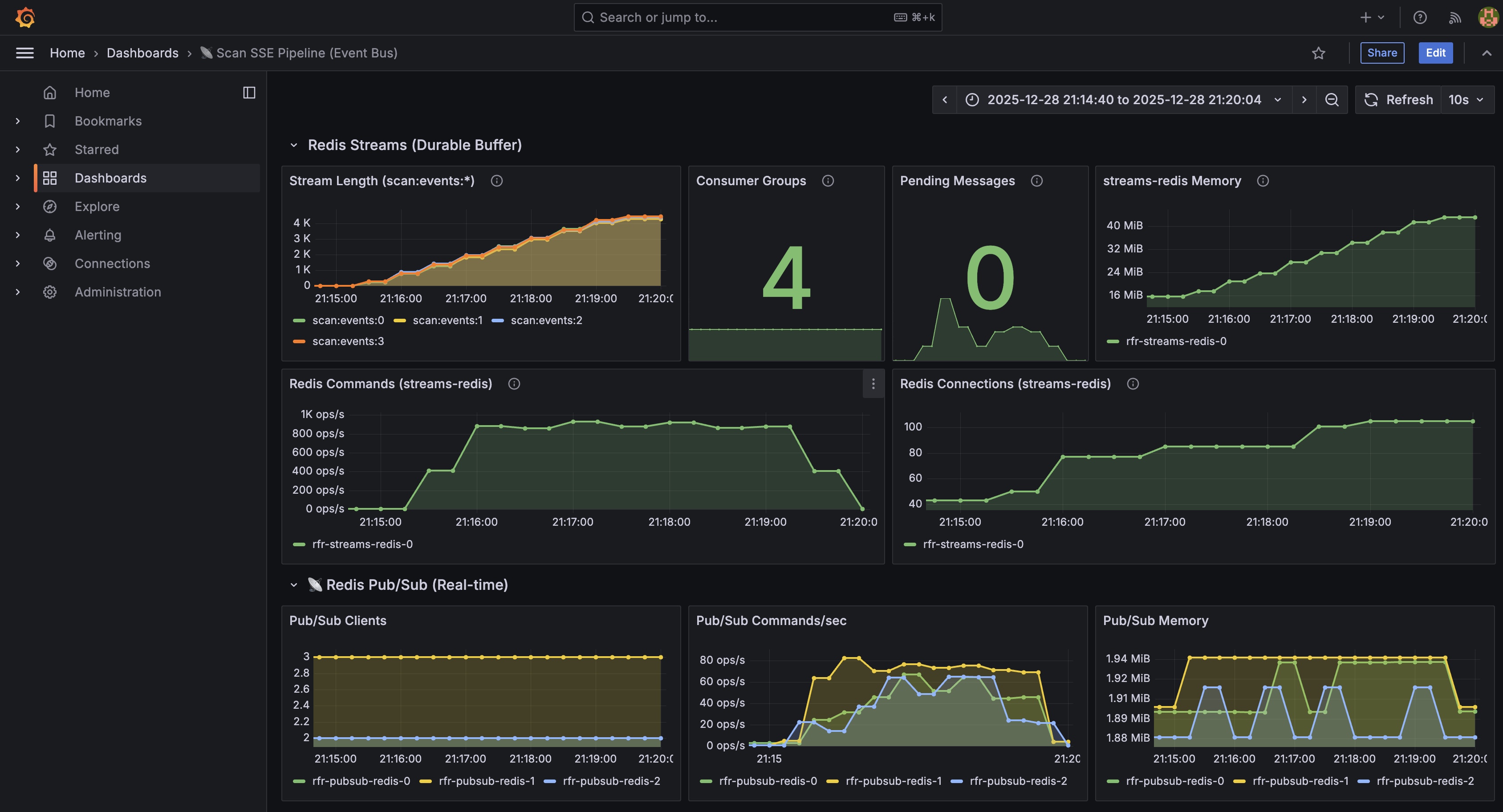
Task: Click the blue Edit button
Action: point(1435,53)
